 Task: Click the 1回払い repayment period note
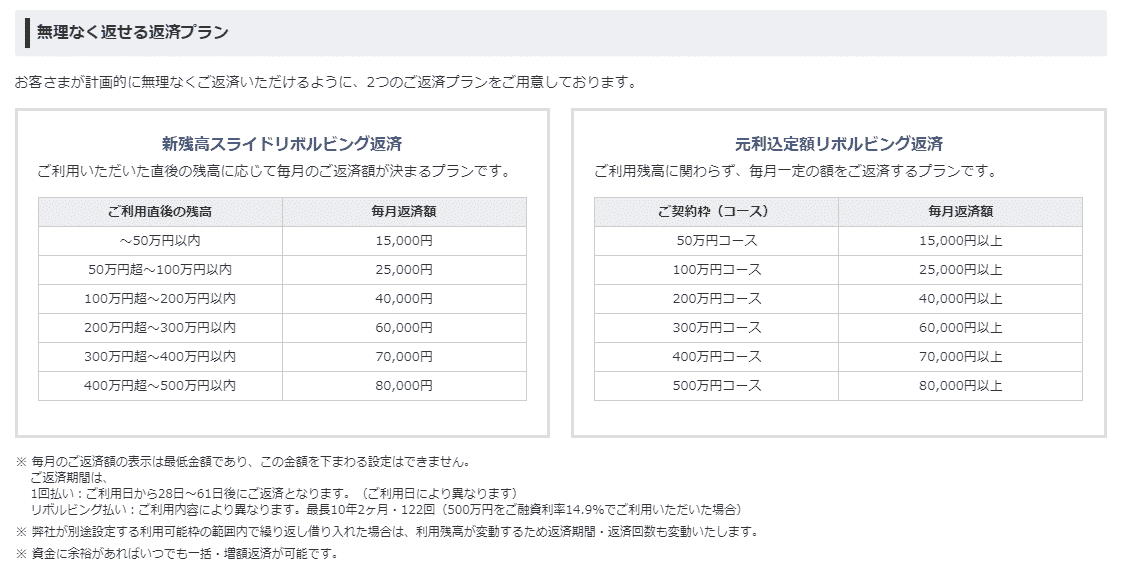click(274, 494)
